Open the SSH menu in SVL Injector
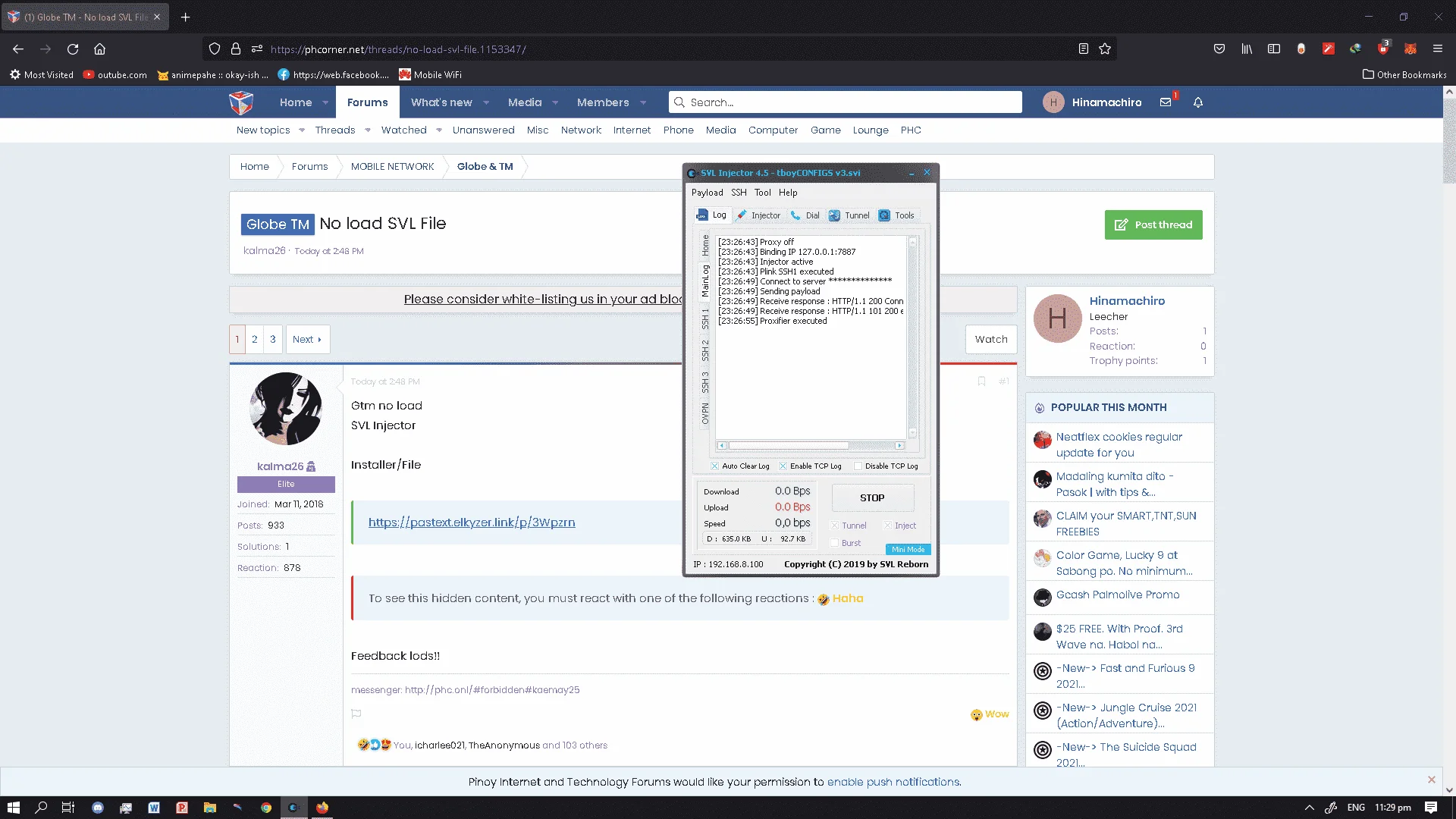The height and width of the screenshot is (819, 1456). pyautogui.click(x=739, y=193)
